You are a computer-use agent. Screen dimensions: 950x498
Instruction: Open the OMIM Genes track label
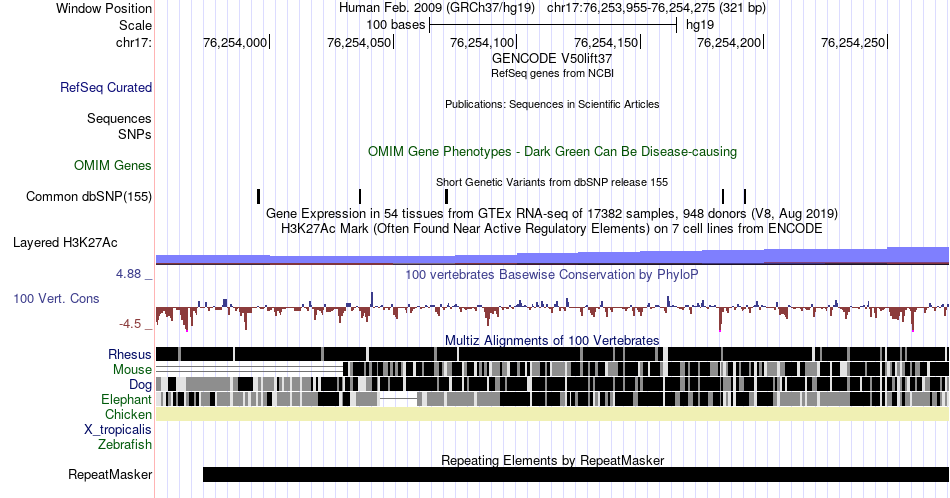[113, 165]
